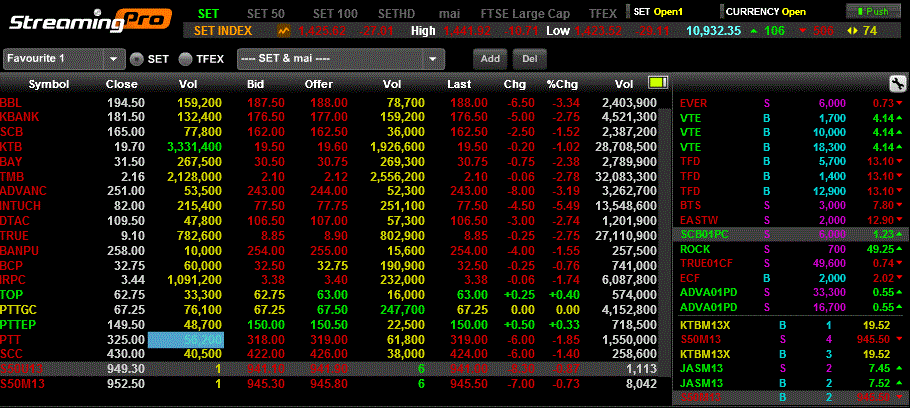
Task: Click the Add button
Action: point(490,59)
